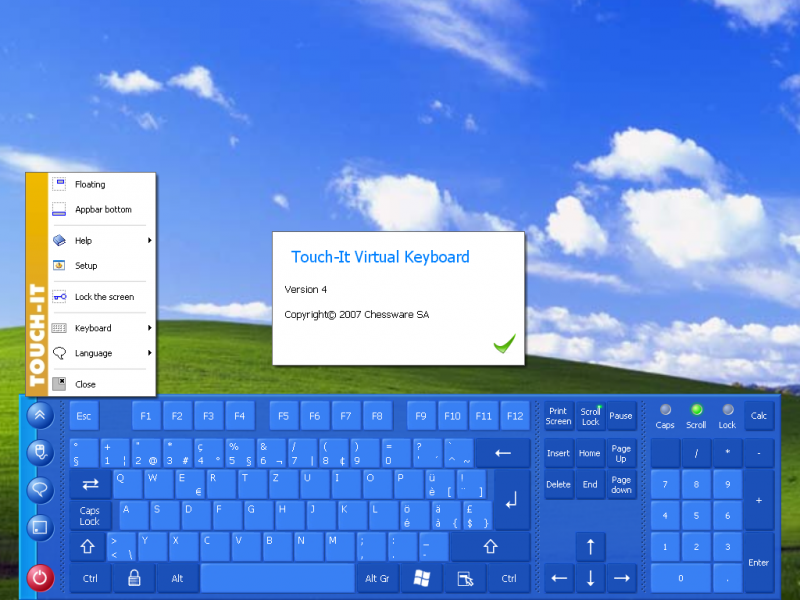Click the numpad plus key
Image resolution: width=800 pixels, height=600 pixels.
[759, 500]
